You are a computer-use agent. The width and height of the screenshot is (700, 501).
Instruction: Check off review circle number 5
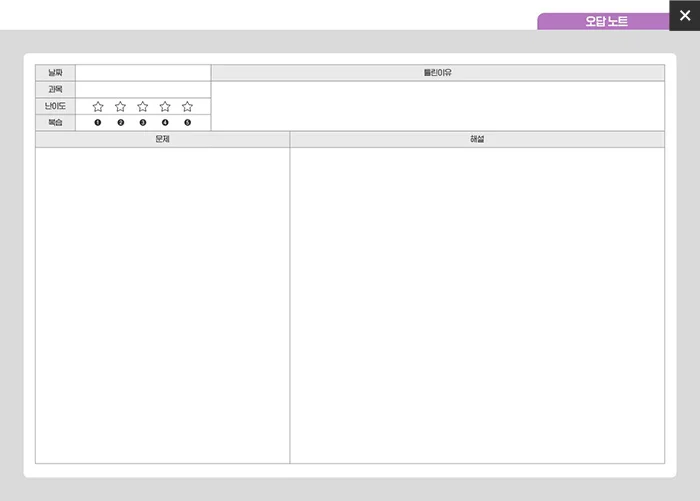187,123
